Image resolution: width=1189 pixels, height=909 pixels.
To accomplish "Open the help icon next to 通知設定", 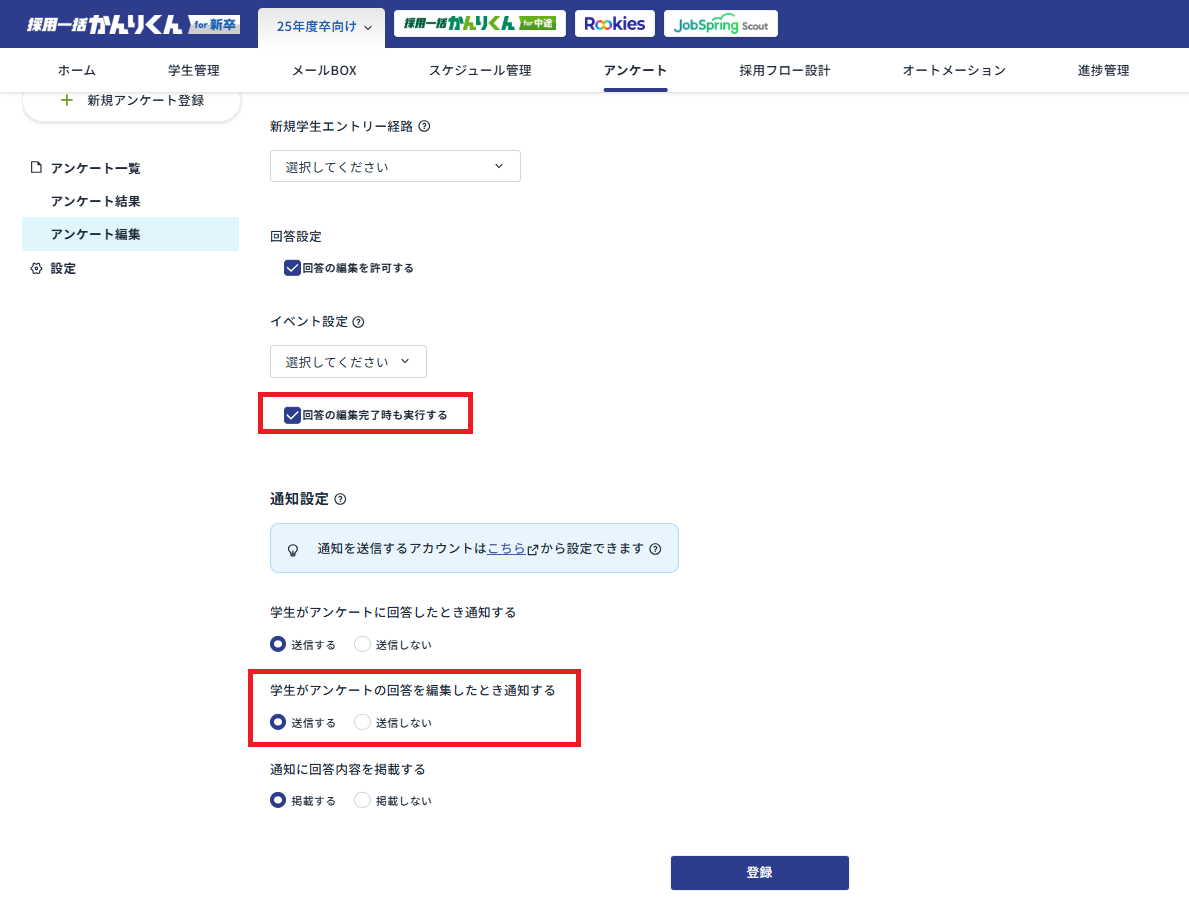I will [341, 498].
